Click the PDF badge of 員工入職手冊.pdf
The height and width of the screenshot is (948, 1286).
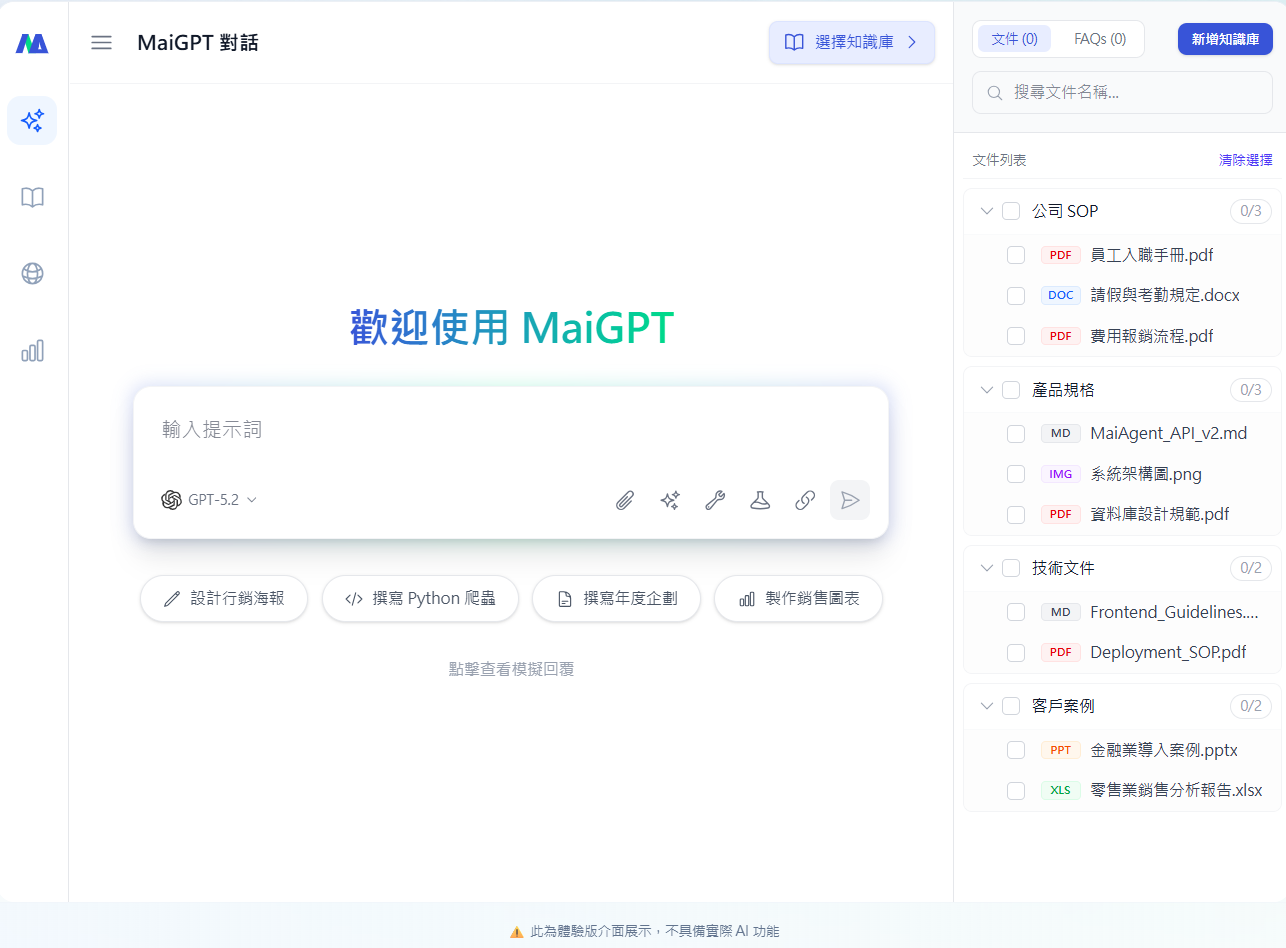(x=1061, y=255)
